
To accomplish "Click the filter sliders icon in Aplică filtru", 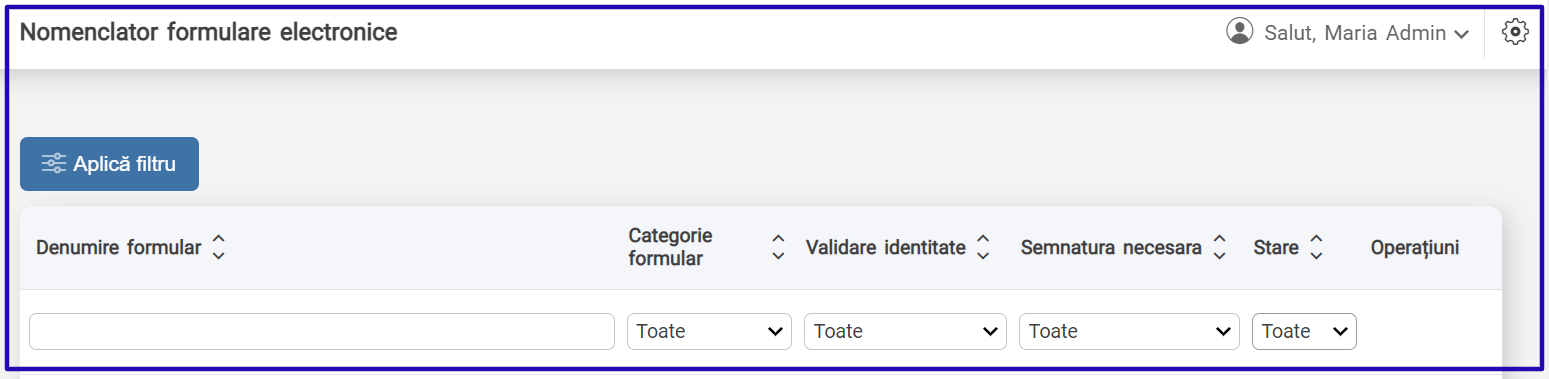I will (54, 164).
